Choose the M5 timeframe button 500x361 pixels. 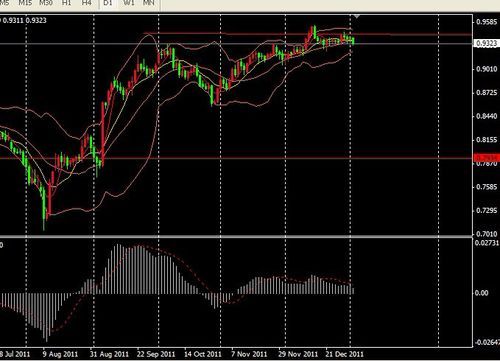[5, 3]
